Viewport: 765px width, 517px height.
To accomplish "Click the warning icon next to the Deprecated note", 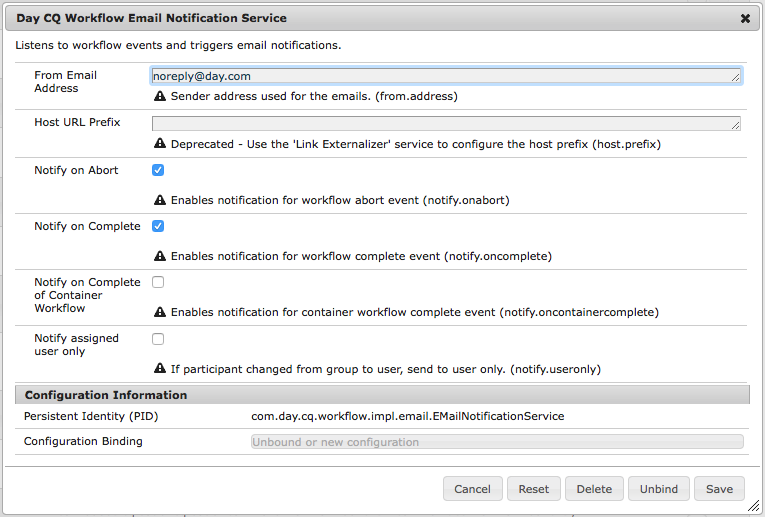I will [x=159, y=144].
